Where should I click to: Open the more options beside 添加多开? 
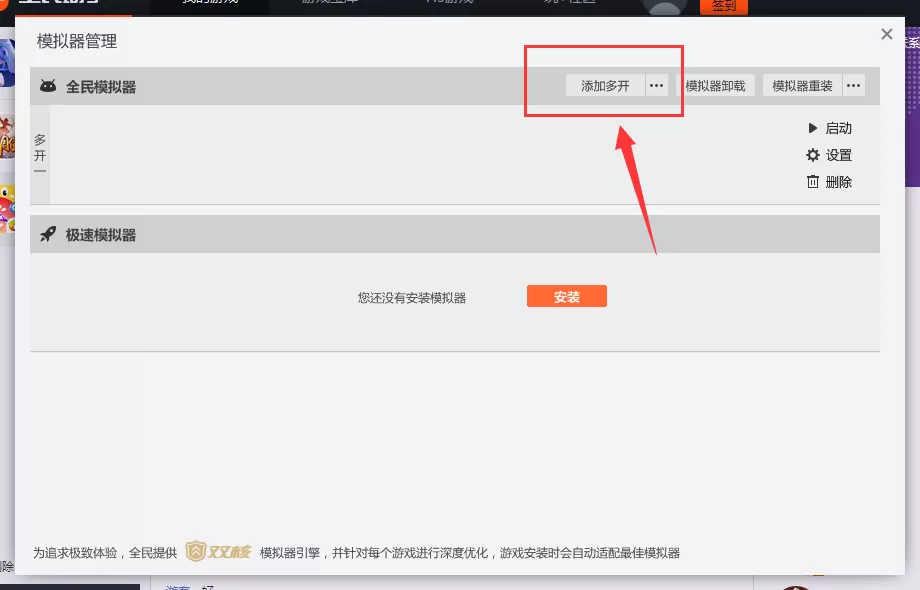pyautogui.click(x=657, y=86)
